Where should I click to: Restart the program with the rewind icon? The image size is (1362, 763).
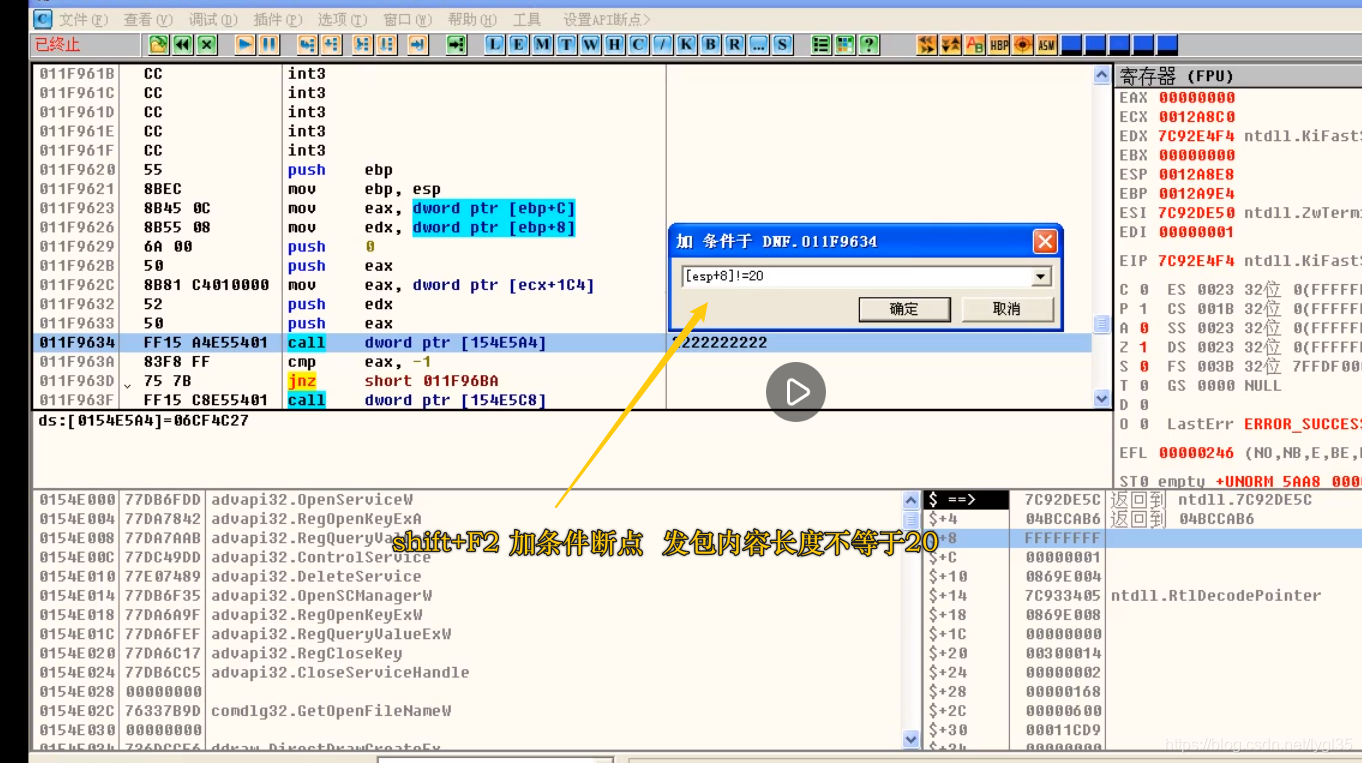(182, 44)
